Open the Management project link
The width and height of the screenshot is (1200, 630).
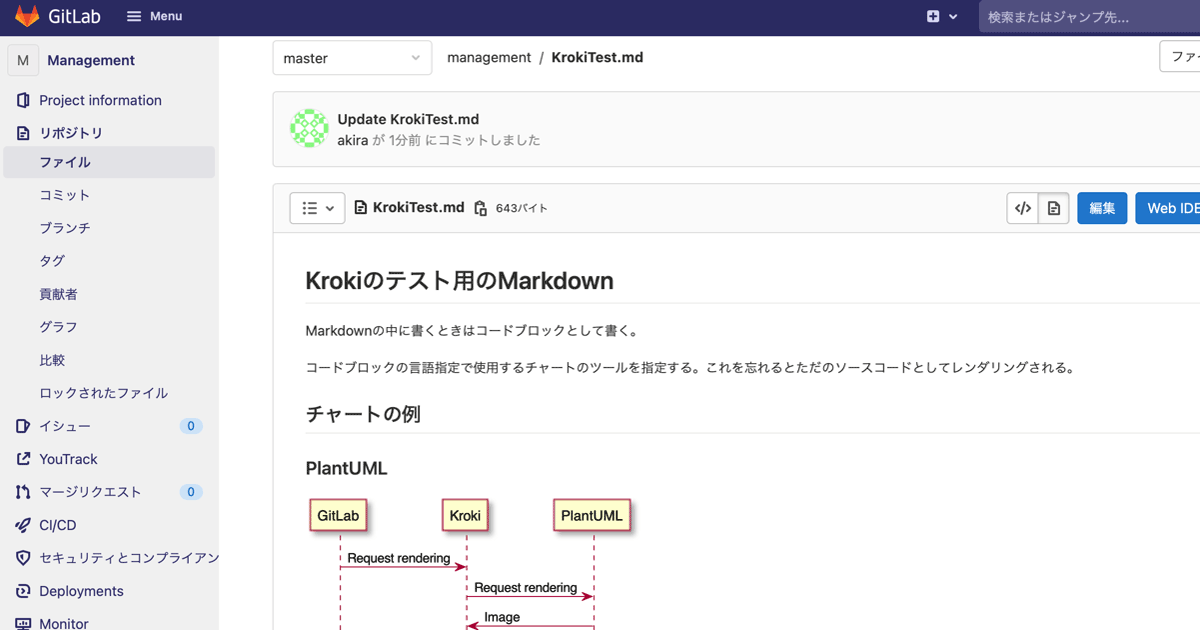coord(91,60)
